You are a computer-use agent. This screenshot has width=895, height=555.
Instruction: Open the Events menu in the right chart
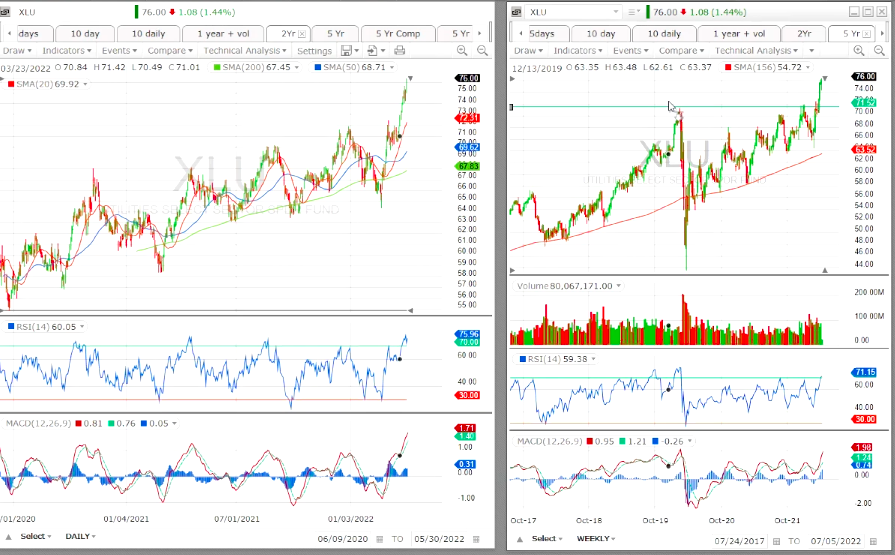631,51
